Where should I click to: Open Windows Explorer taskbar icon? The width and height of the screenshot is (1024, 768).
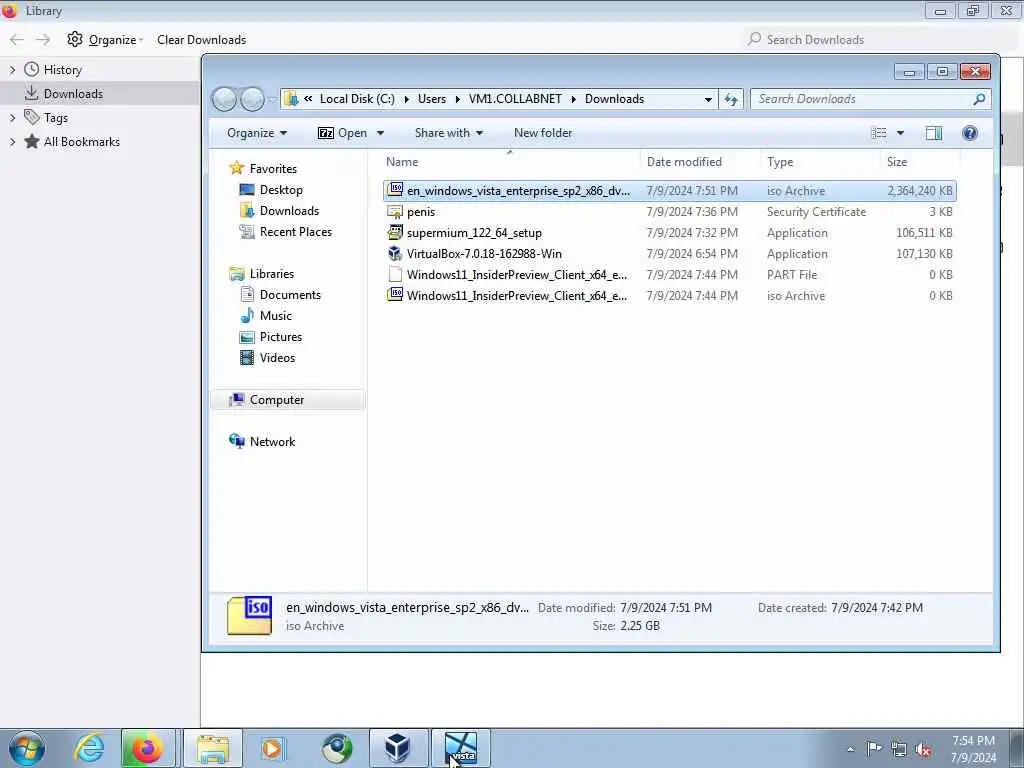point(213,748)
